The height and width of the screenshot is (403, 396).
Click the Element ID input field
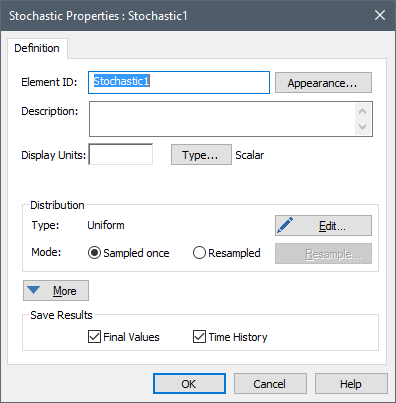click(179, 82)
